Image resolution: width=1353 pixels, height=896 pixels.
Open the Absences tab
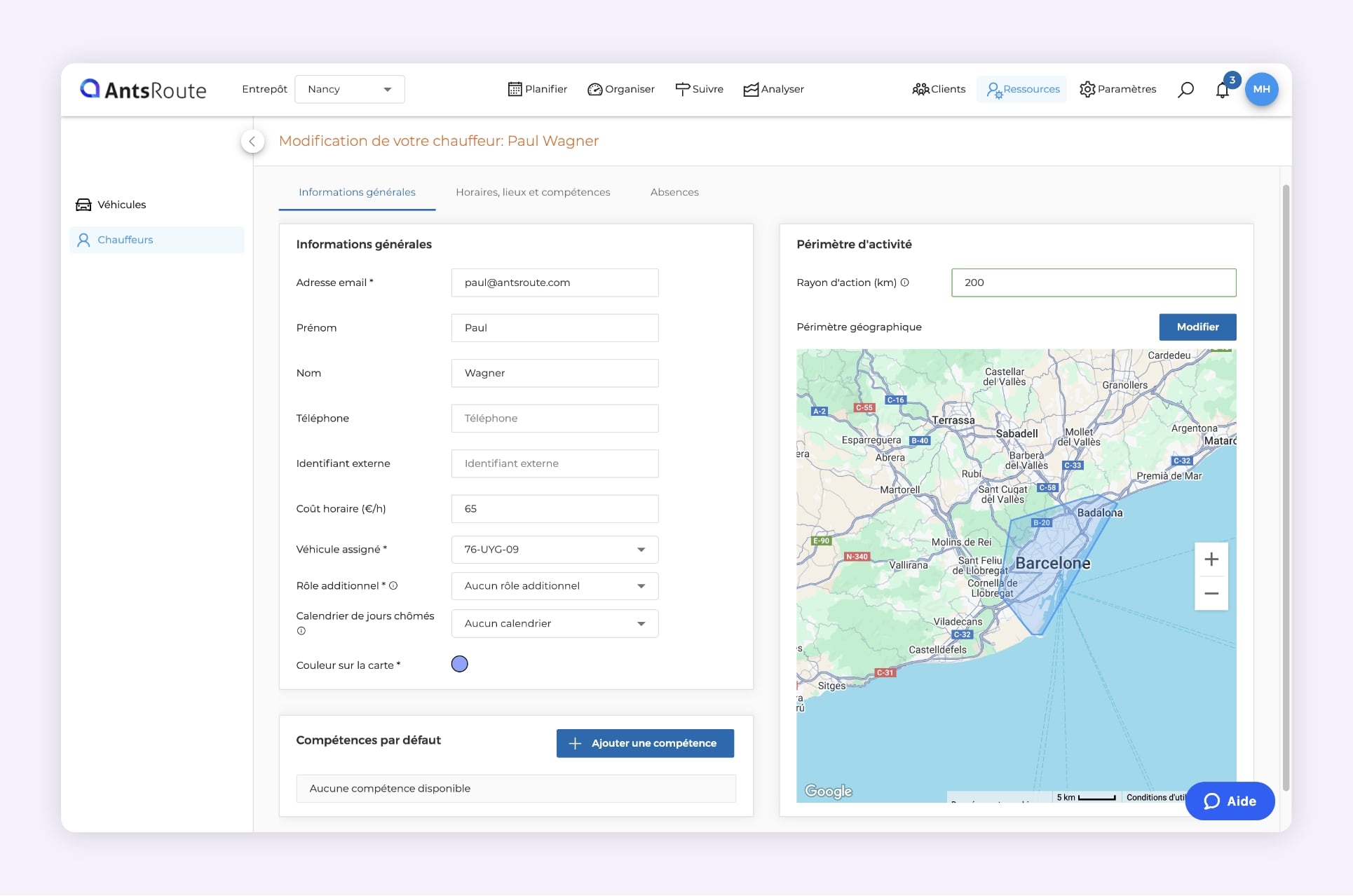click(674, 192)
